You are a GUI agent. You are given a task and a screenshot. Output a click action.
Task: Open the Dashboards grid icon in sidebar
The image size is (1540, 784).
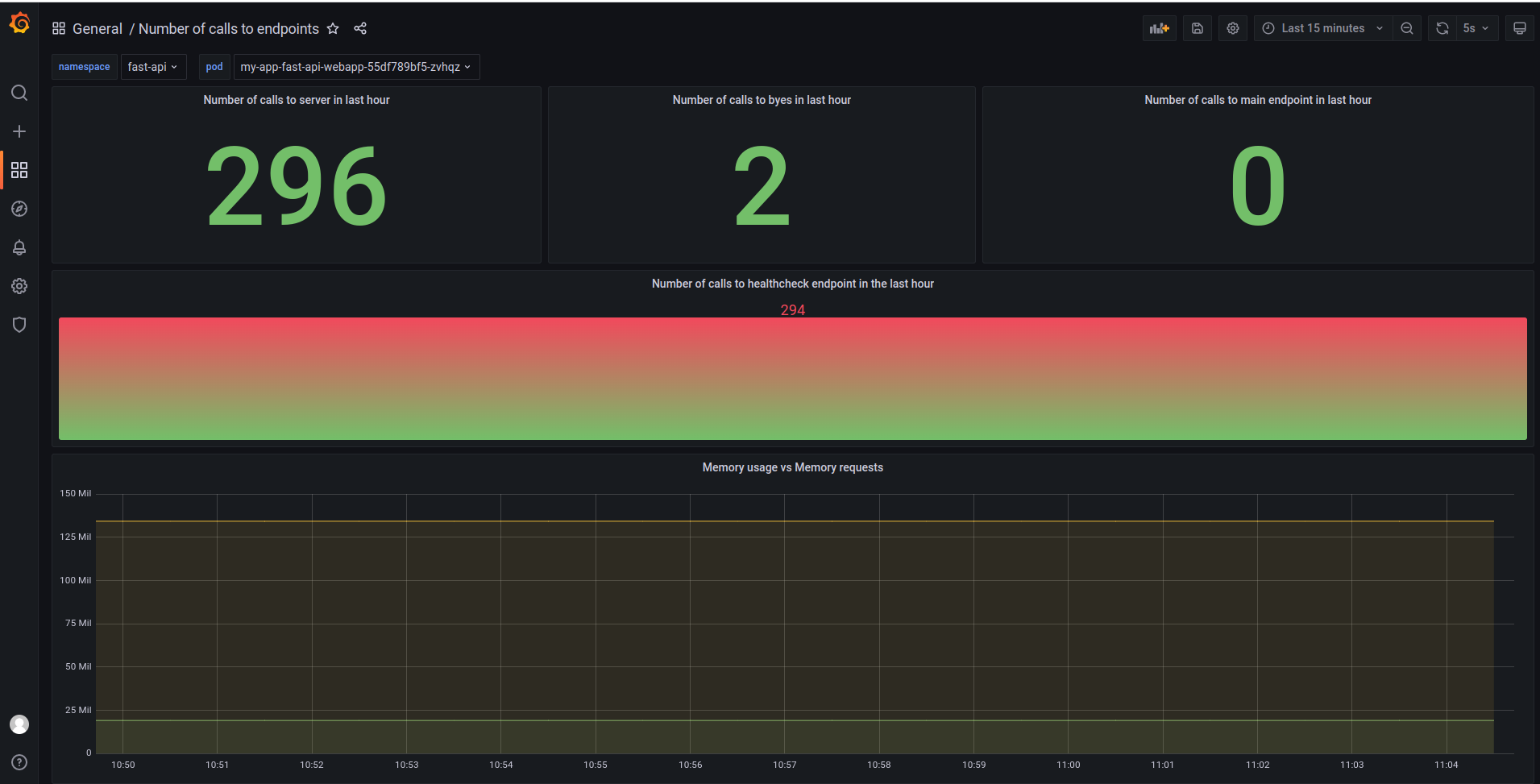tap(19, 170)
